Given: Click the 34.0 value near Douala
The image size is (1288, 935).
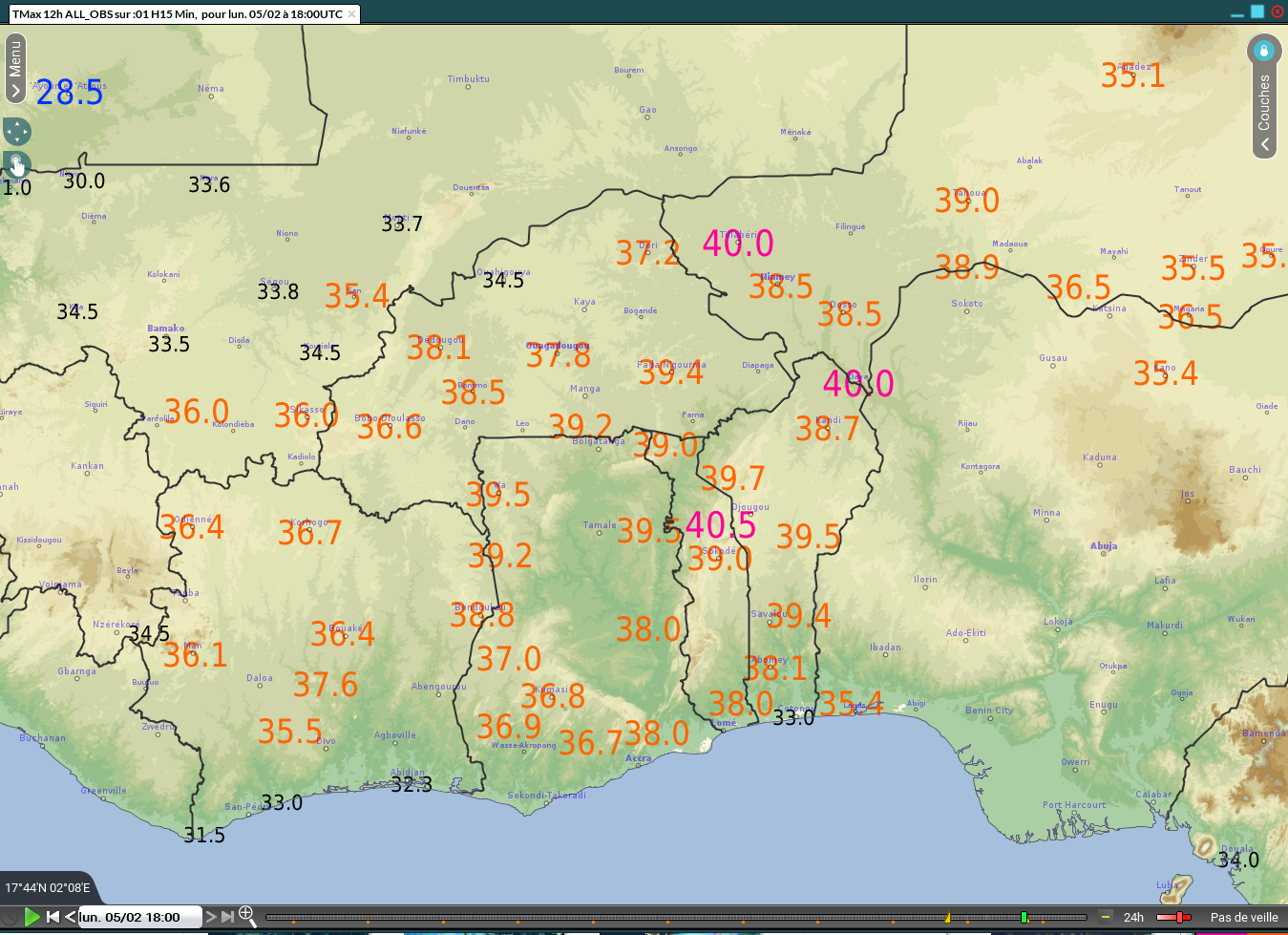Looking at the screenshot, I should coord(1238,861).
